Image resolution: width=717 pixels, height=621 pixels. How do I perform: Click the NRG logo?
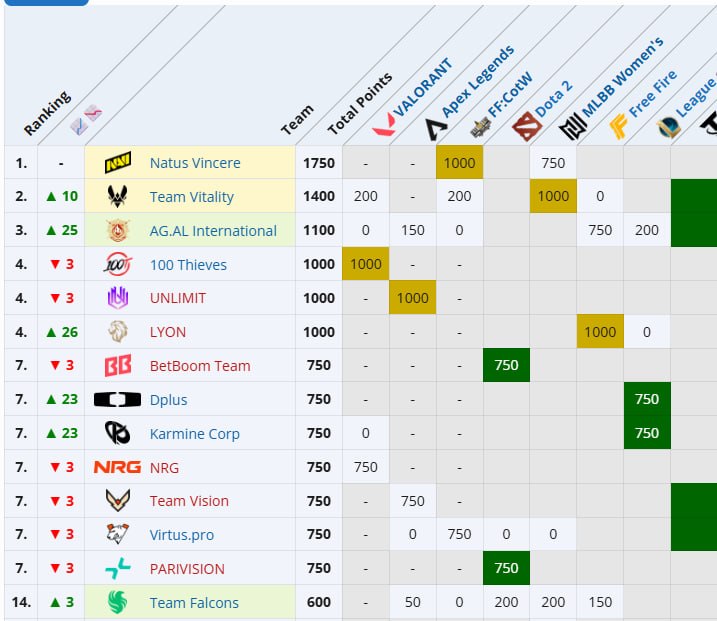[118, 467]
